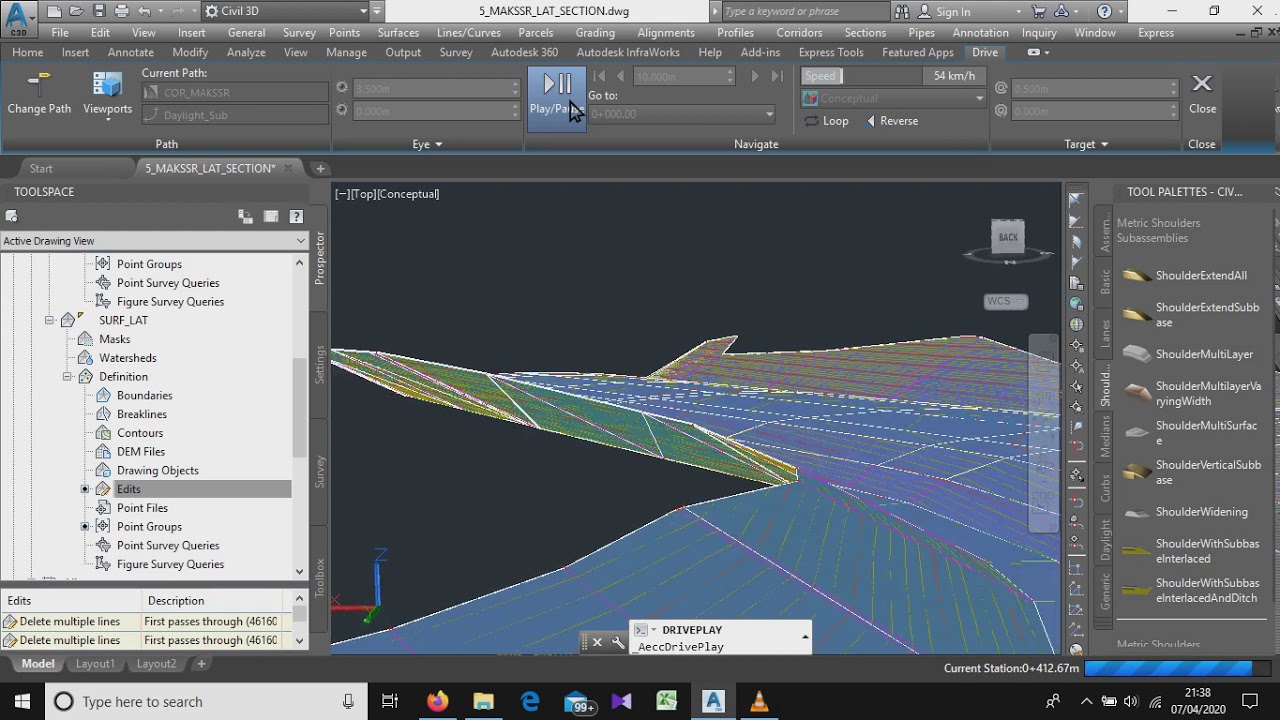Click the command line customize wrench icon
1280x720 pixels.
[618, 643]
